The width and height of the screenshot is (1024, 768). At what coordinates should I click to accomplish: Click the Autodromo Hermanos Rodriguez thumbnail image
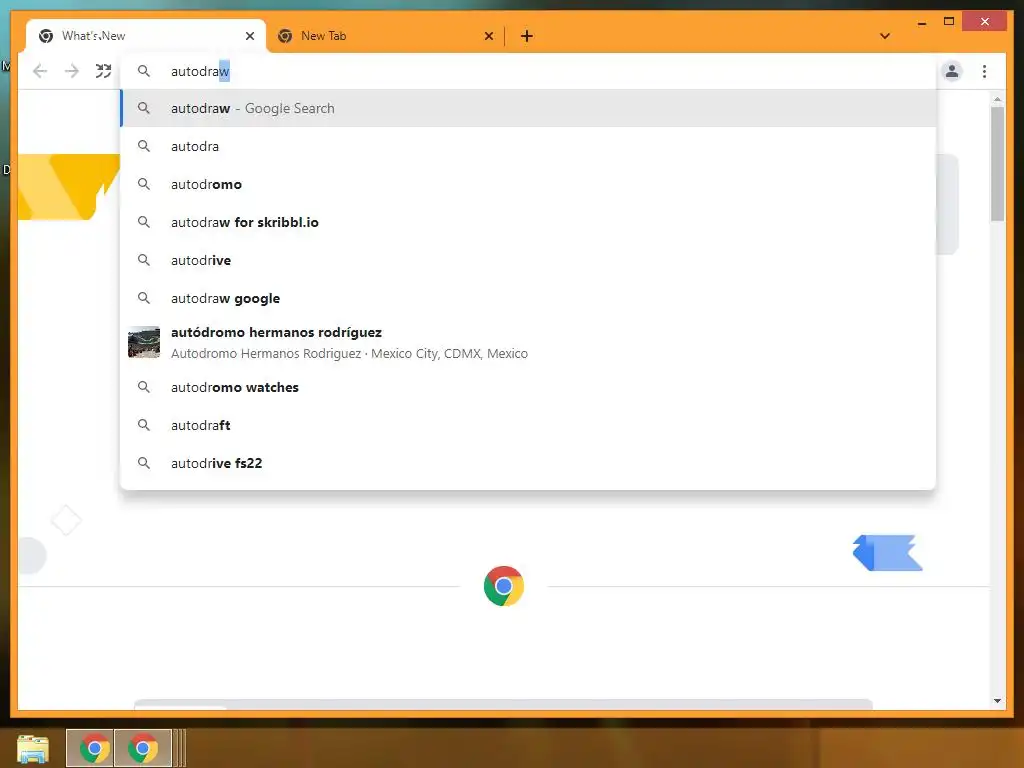tap(144, 342)
